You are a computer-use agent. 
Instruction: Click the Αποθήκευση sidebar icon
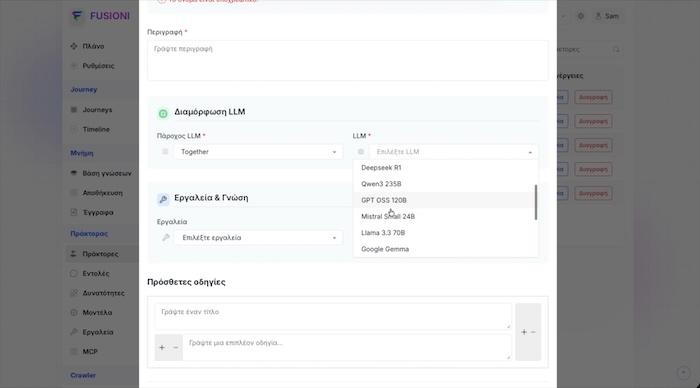(x=74, y=192)
